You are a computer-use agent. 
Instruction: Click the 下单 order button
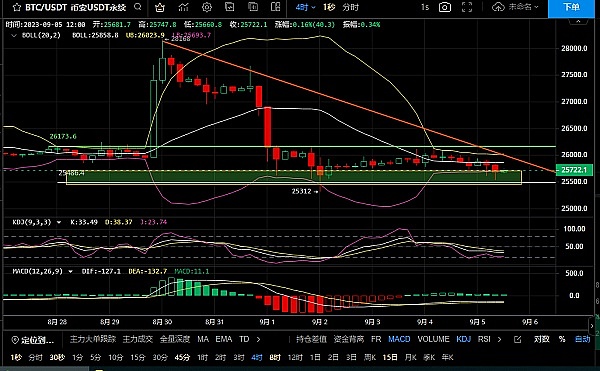[571, 8]
